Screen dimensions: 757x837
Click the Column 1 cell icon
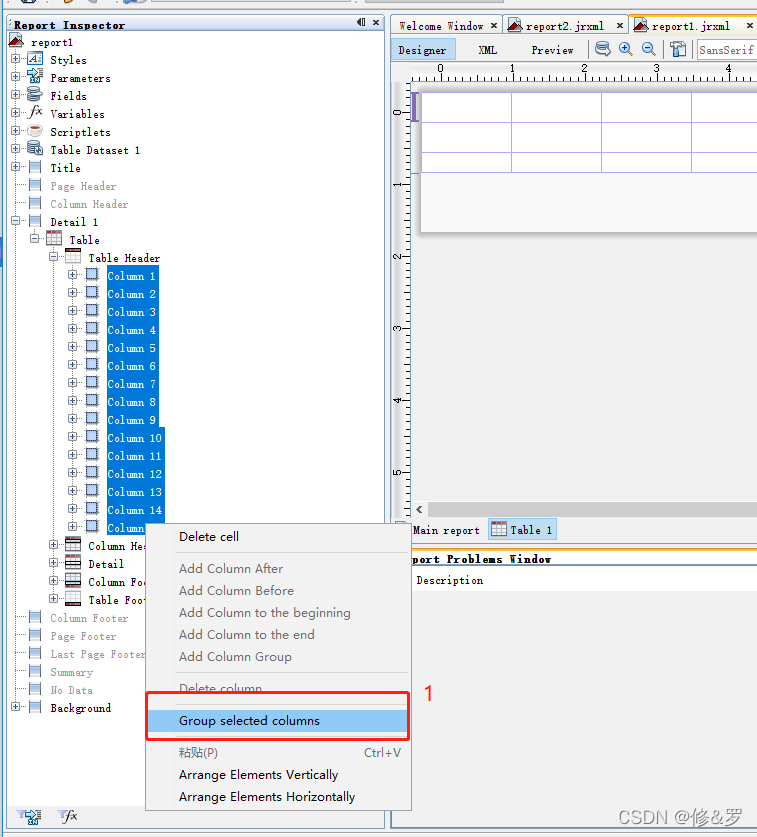[x=92, y=275]
